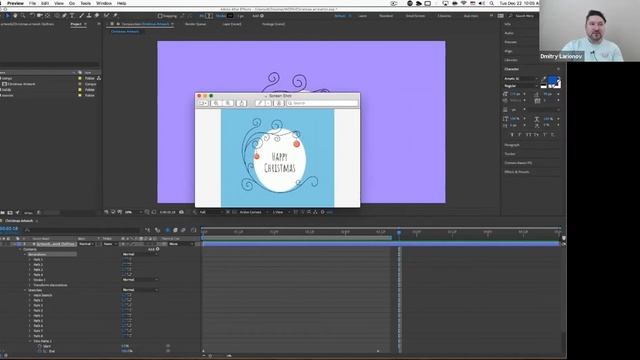Select the Eraser tool
Image resolution: width=640 pixels, height=360 pixels.
(96, 16)
